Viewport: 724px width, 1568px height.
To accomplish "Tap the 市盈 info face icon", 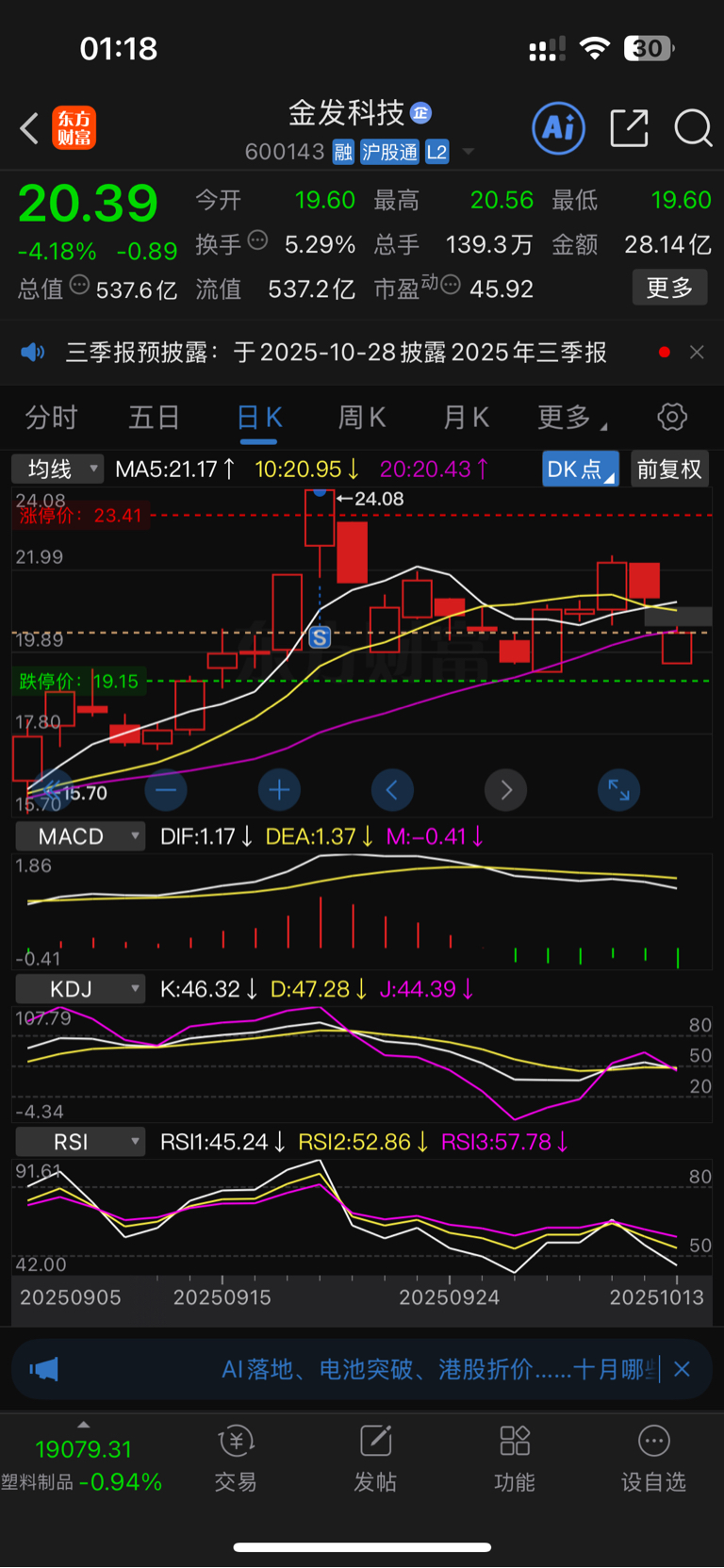I will (451, 285).
